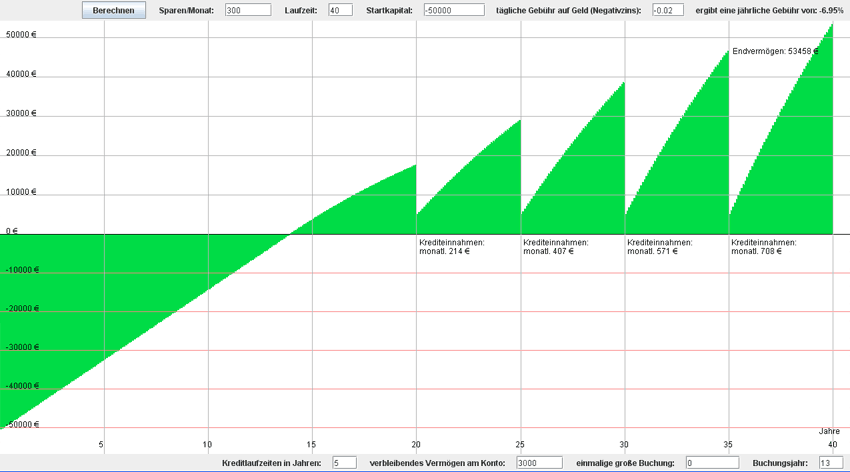Focus the Sparen/Monat input field

click(x=248, y=10)
